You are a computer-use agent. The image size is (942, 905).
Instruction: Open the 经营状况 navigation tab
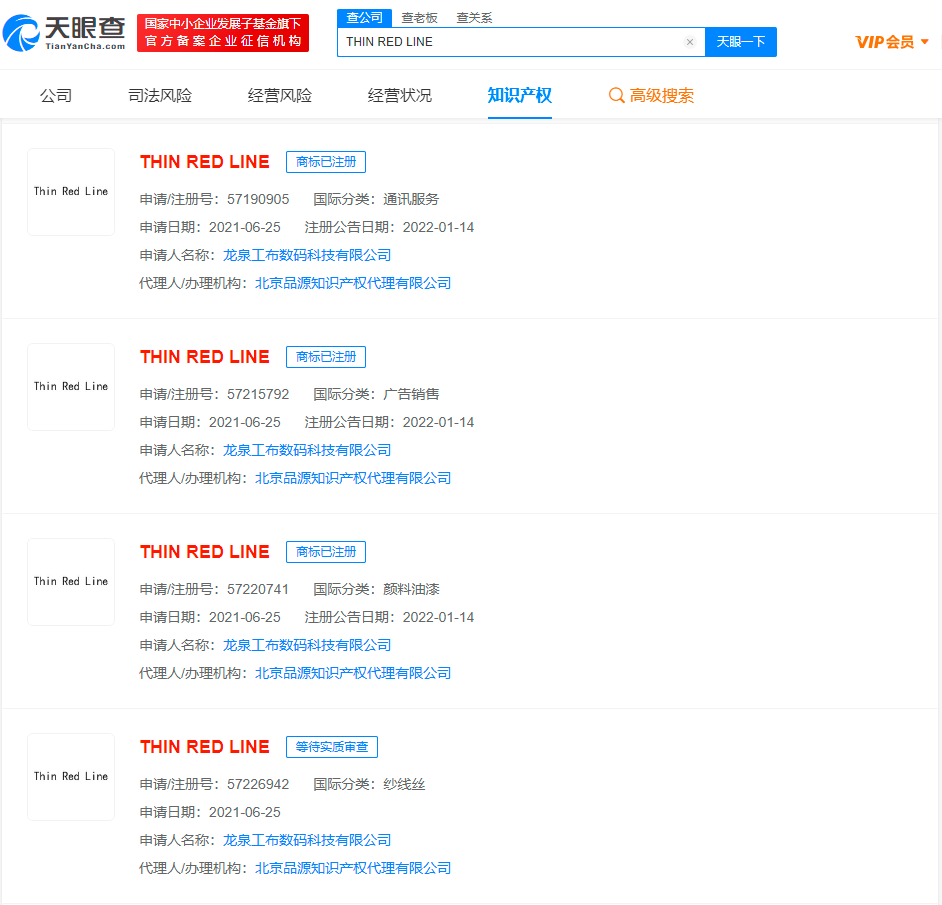(x=399, y=93)
